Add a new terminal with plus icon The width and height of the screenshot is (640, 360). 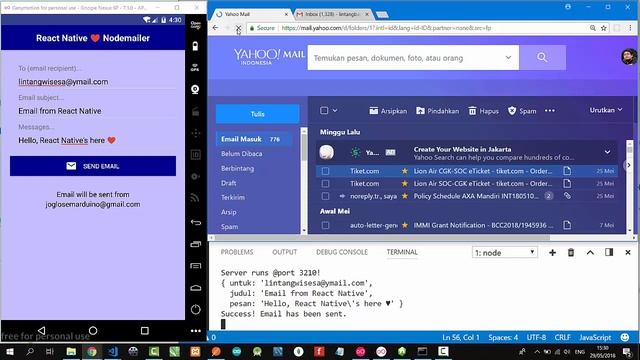[x=552, y=253]
